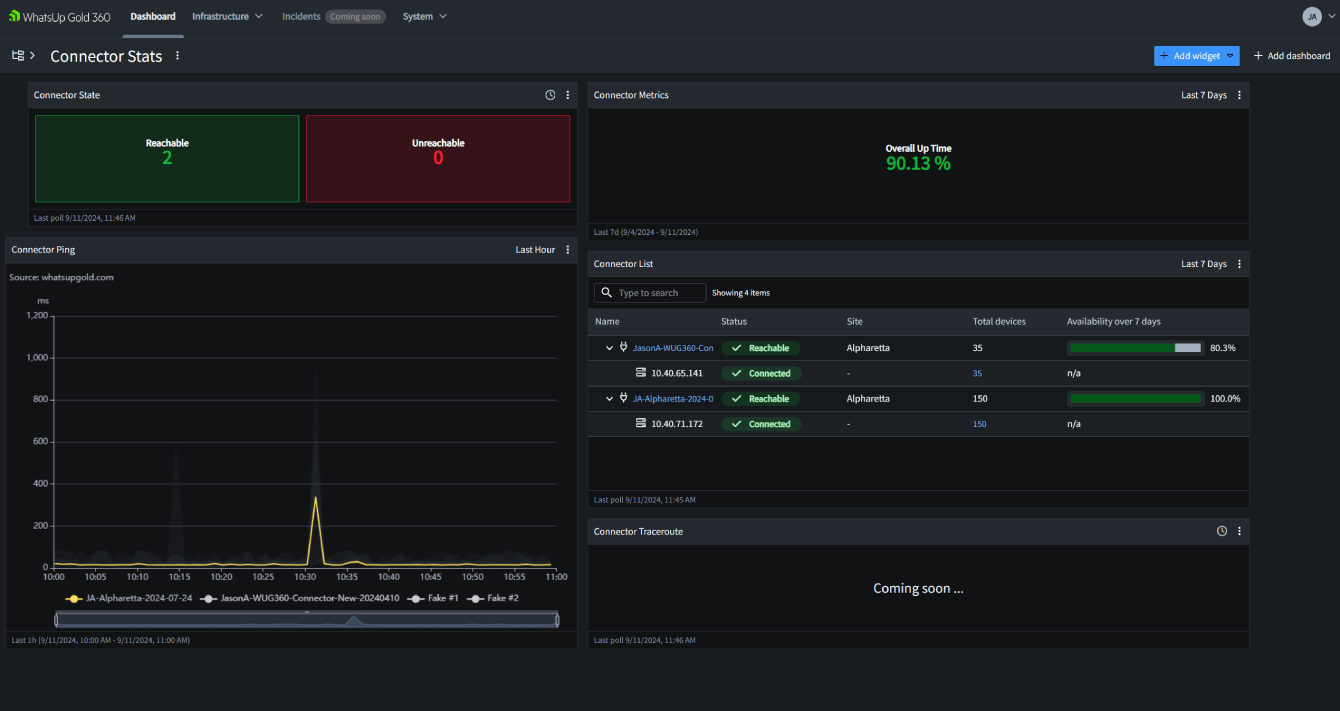1340x711 pixels.
Task: Click the right handle of chart range slider
Action: [556, 621]
